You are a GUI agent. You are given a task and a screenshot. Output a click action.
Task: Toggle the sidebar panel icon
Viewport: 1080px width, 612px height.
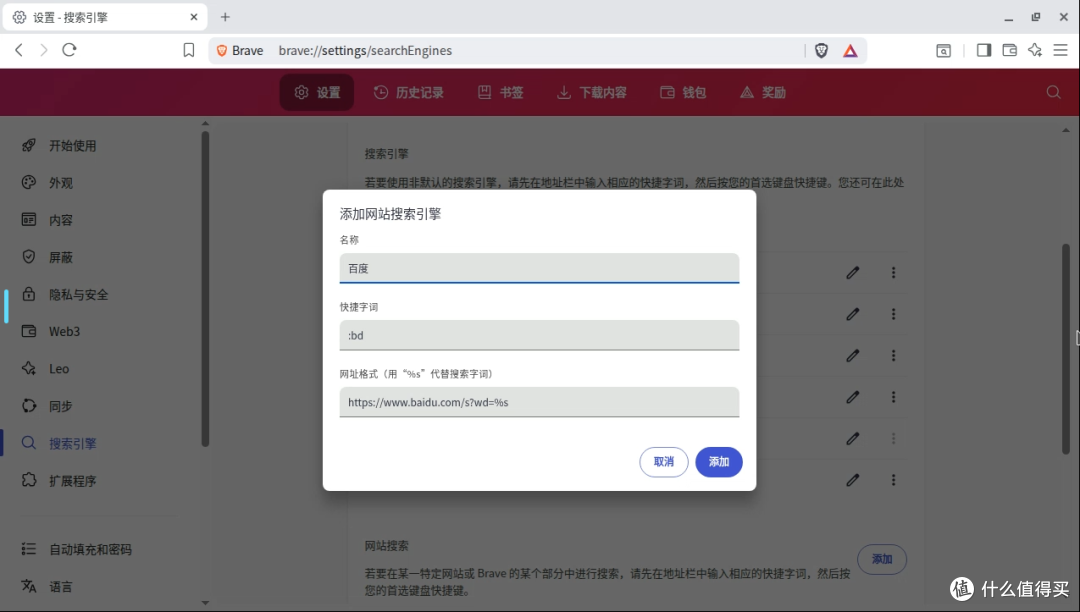pos(984,50)
